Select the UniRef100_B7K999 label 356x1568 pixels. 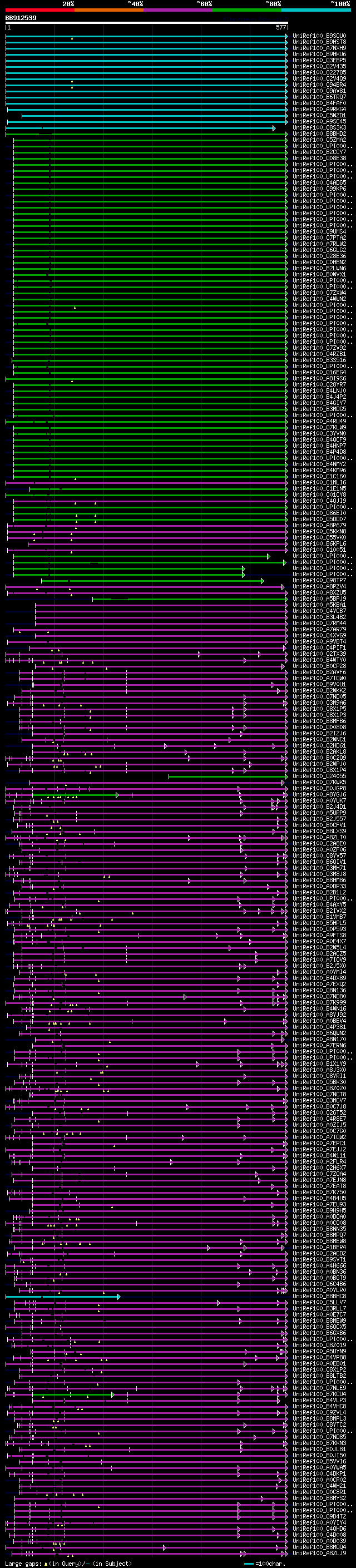(319, 1002)
